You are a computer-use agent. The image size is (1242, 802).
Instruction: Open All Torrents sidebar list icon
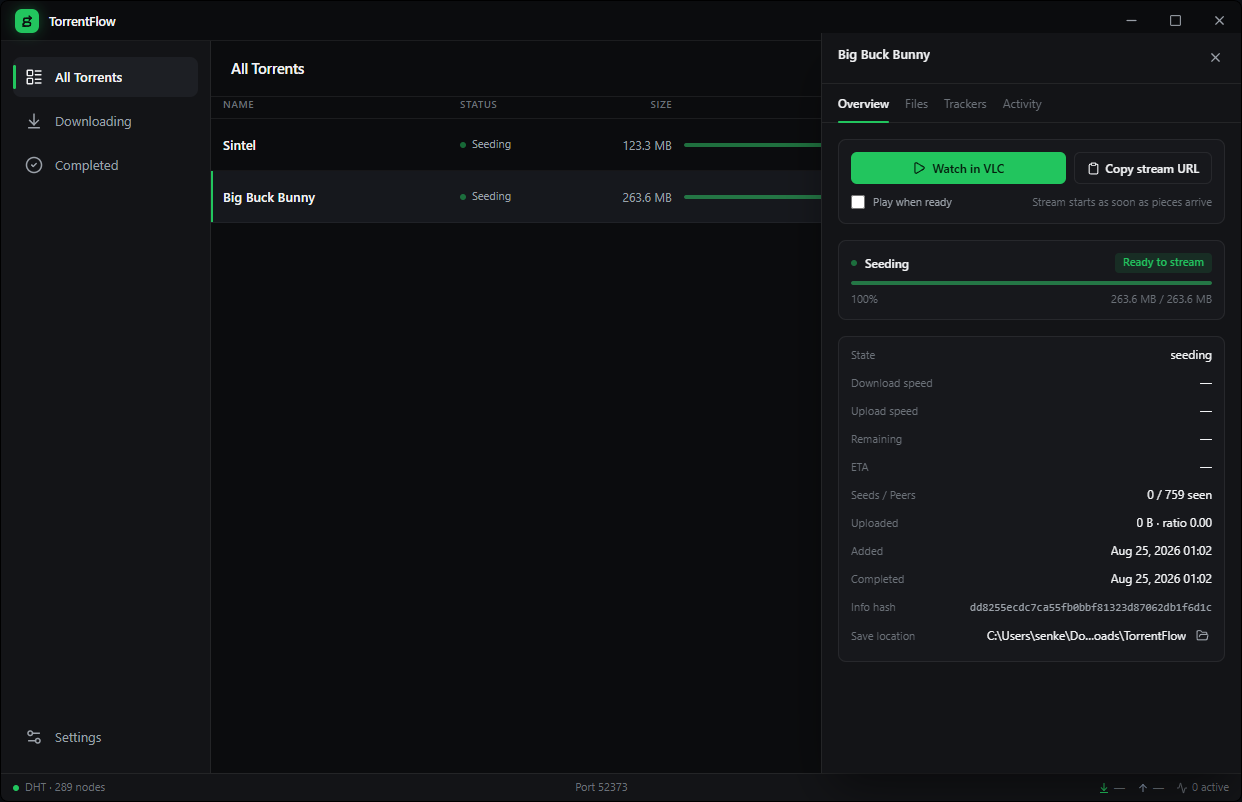click(34, 77)
